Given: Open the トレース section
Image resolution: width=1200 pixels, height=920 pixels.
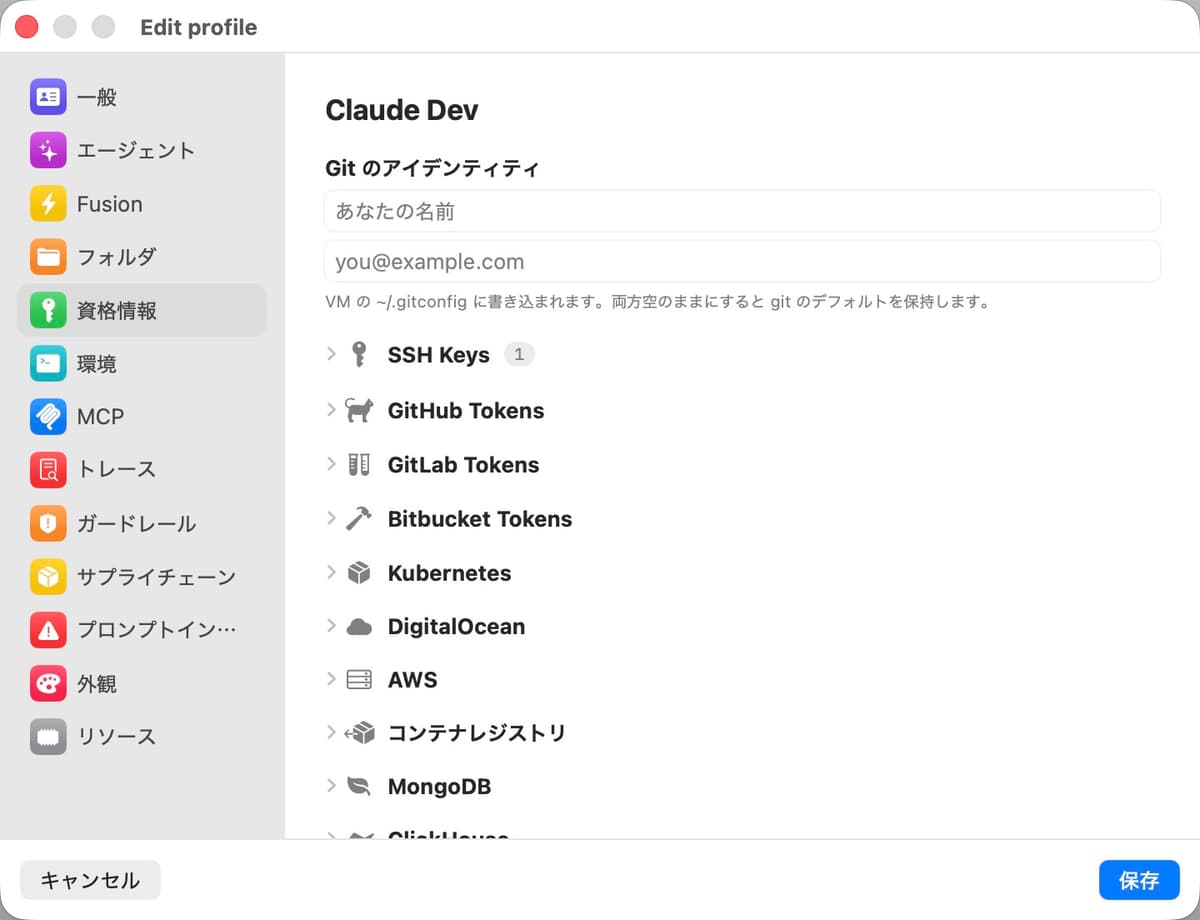Looking at the screenshot, I should (142, 470).
